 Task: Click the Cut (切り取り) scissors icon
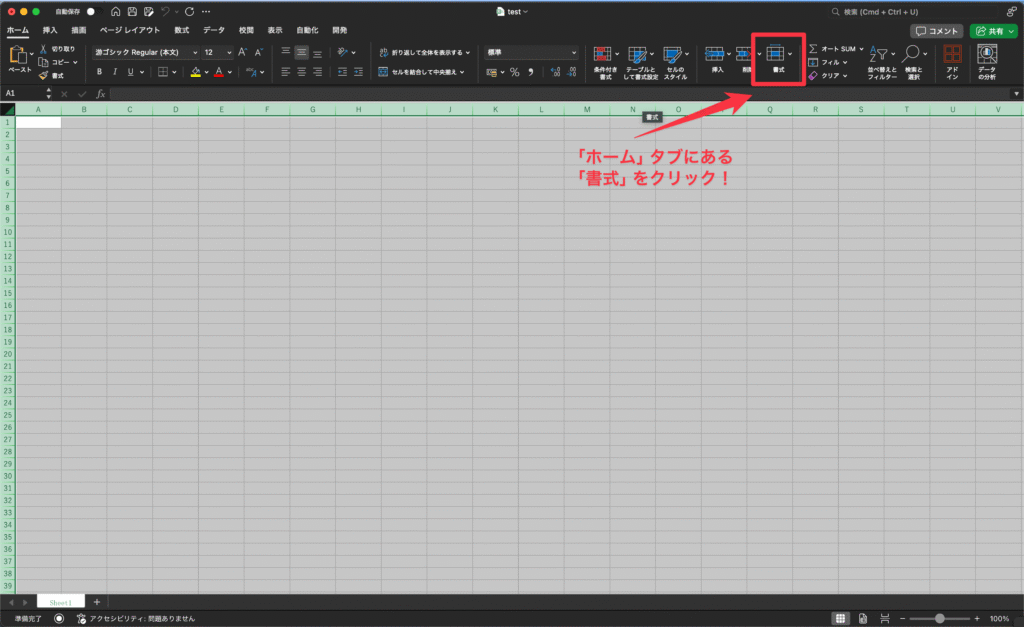(43, 49)
